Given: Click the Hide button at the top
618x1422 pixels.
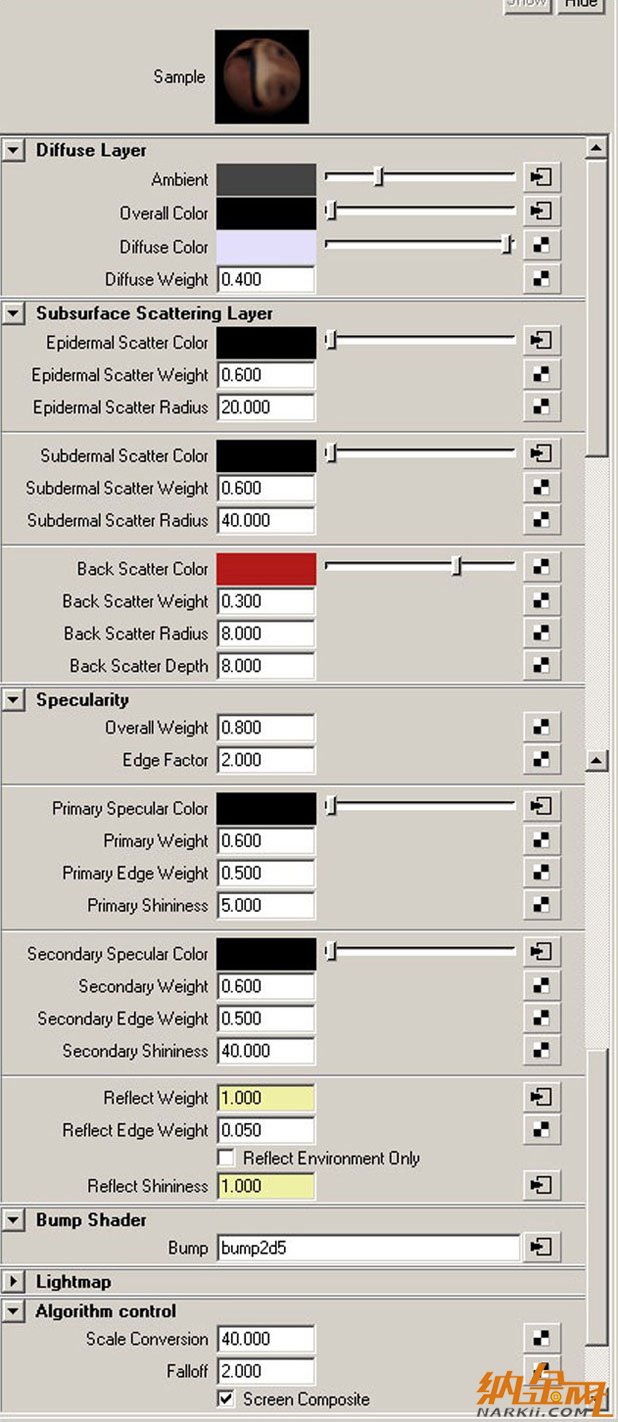Looking at the screenshot, I should pos(580,4).
